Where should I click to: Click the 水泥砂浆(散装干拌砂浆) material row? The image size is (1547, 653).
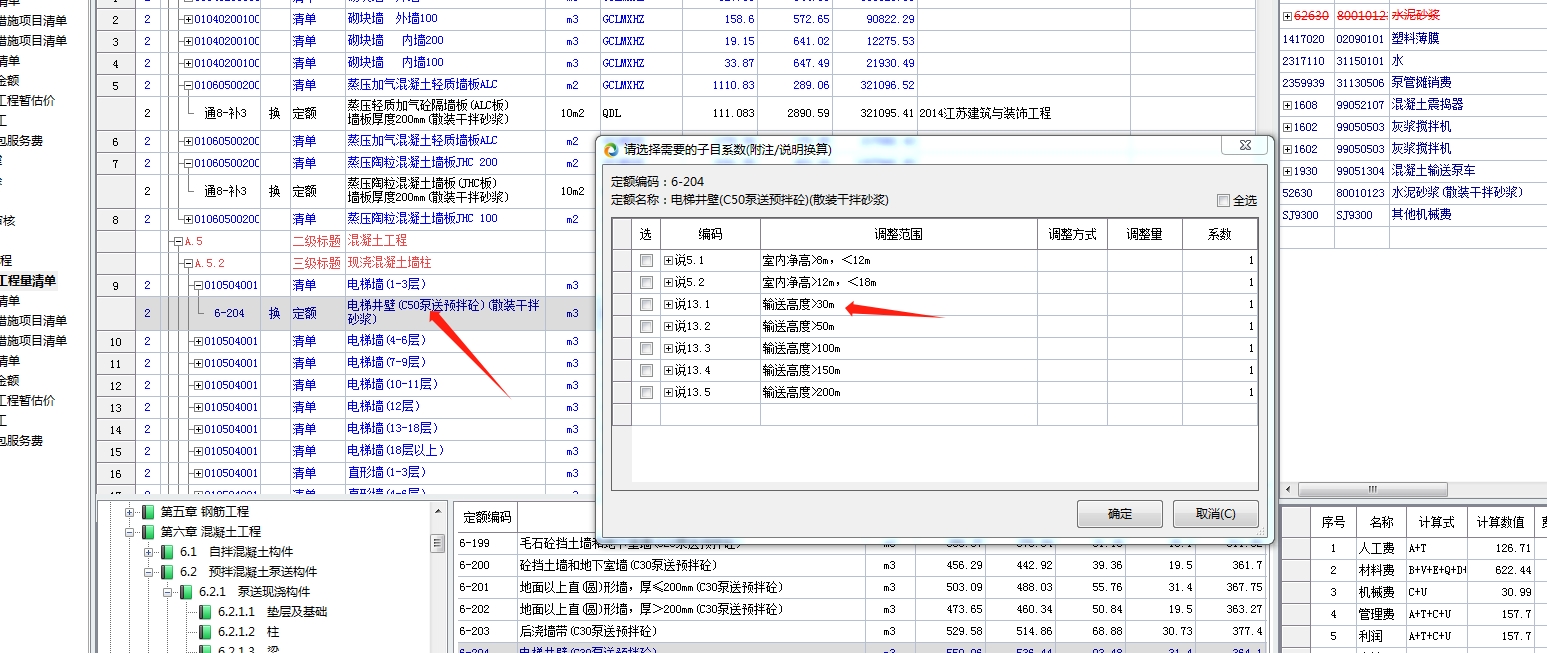tap(1412, 193)
